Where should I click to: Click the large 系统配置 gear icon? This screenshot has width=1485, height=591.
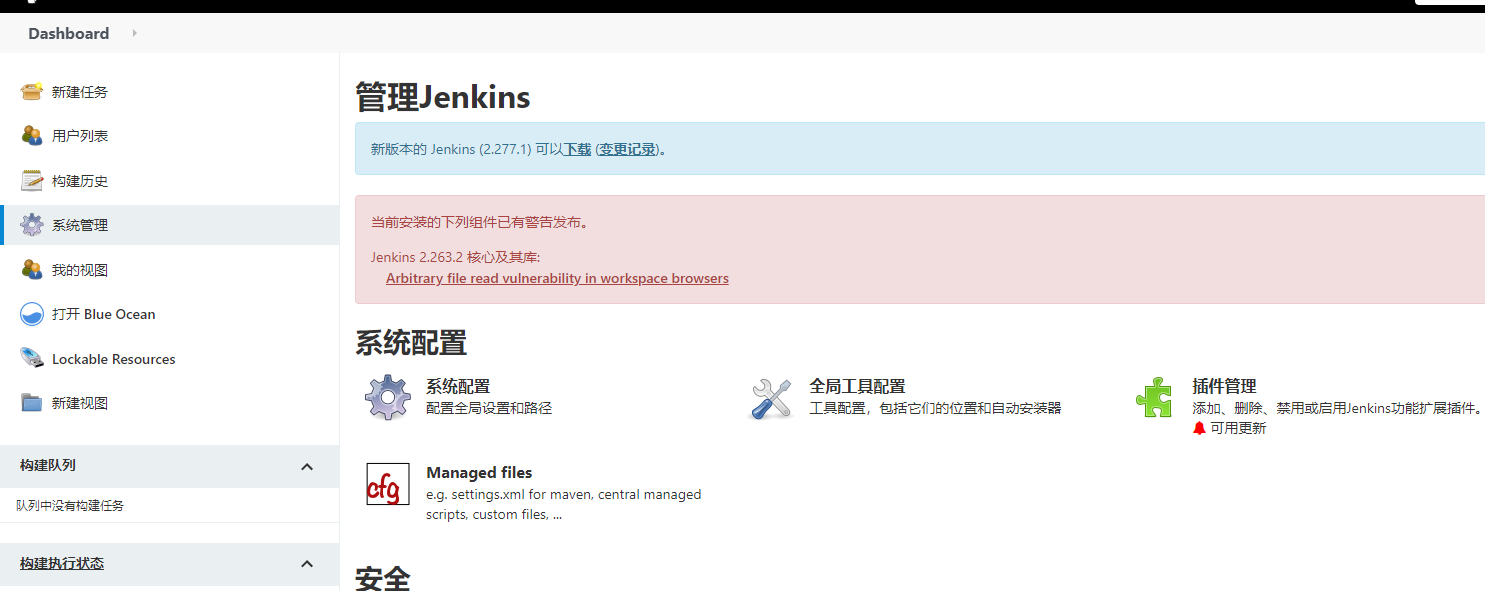point(388,397)
